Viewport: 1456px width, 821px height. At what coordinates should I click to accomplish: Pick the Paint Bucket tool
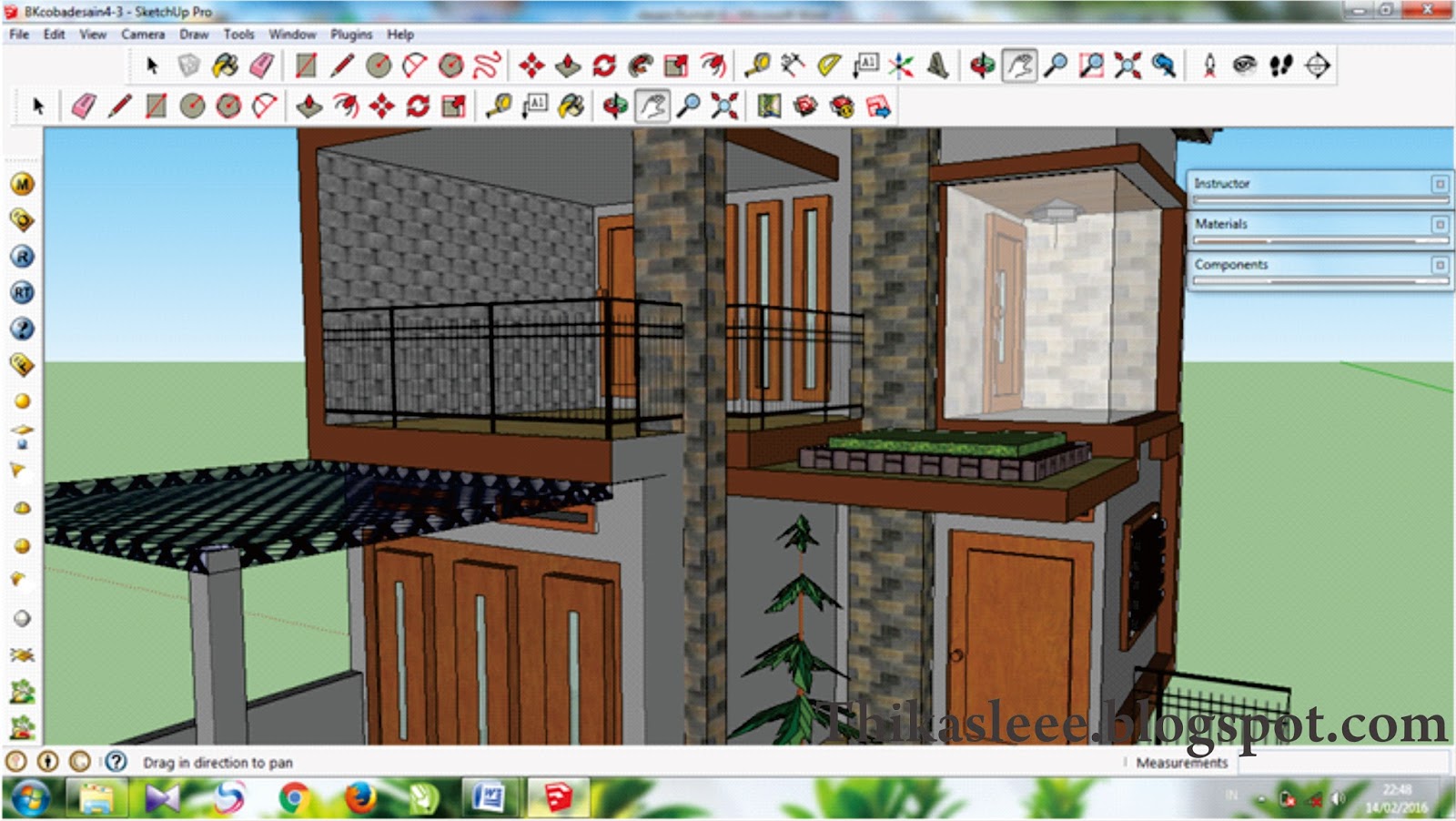tap(227, 65)
